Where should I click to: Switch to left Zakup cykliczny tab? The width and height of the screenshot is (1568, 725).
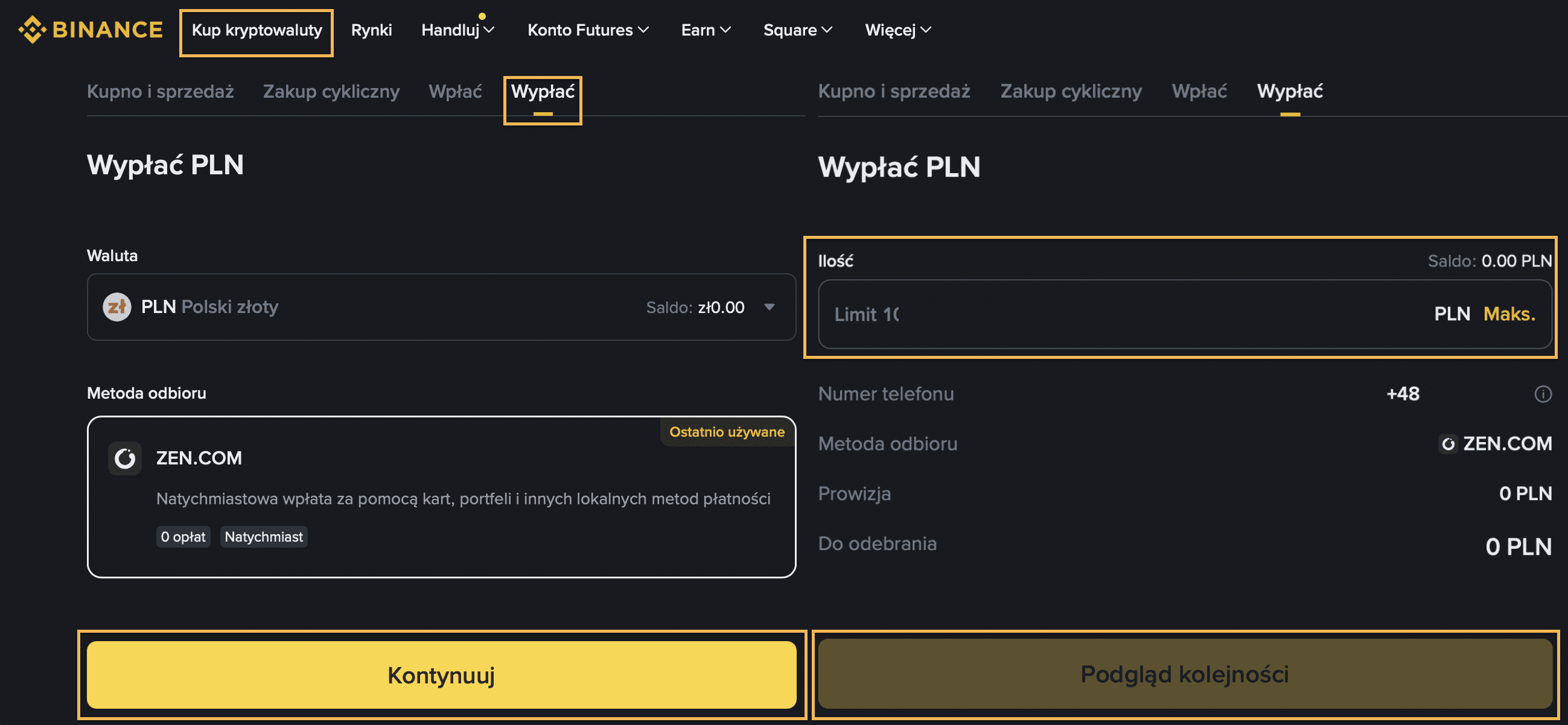click(x=331, y=91)
